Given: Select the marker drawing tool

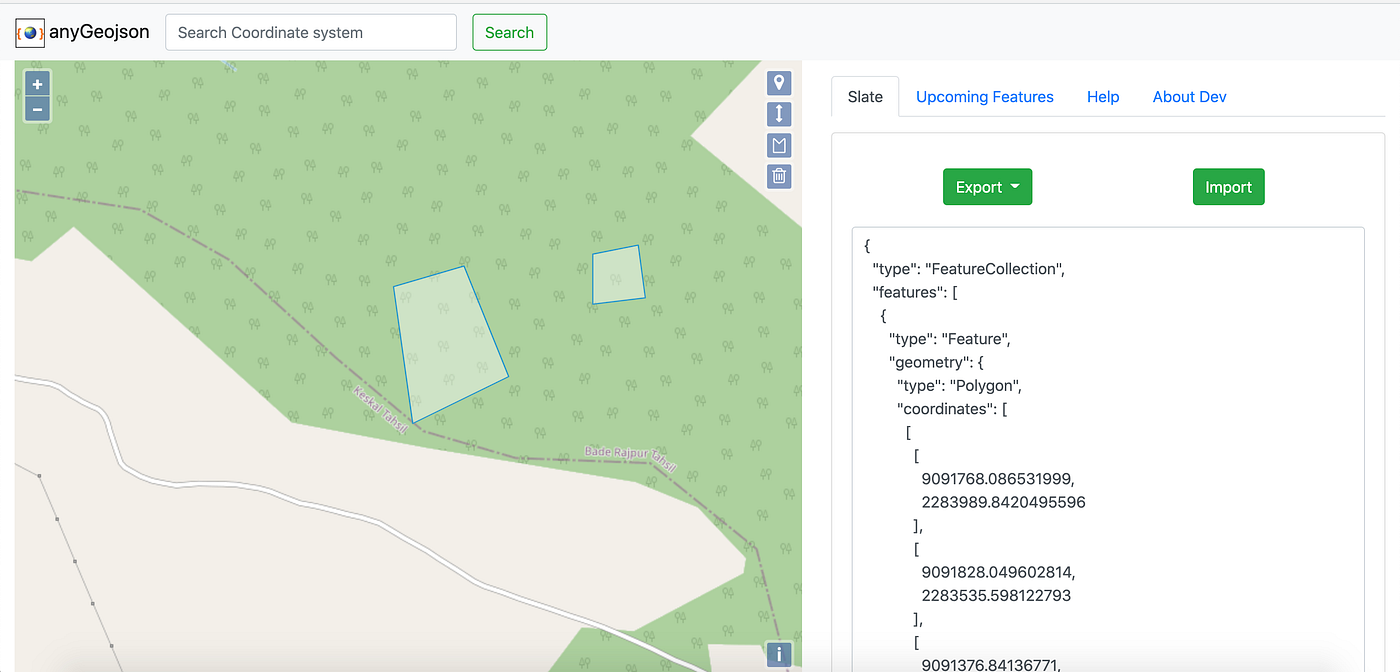Looking at the screenshot, I should 779,83.
